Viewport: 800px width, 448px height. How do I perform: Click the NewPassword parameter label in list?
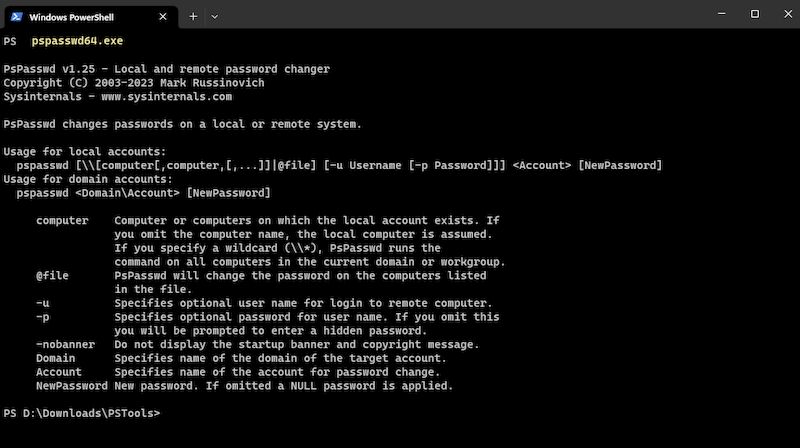[71, 385]
